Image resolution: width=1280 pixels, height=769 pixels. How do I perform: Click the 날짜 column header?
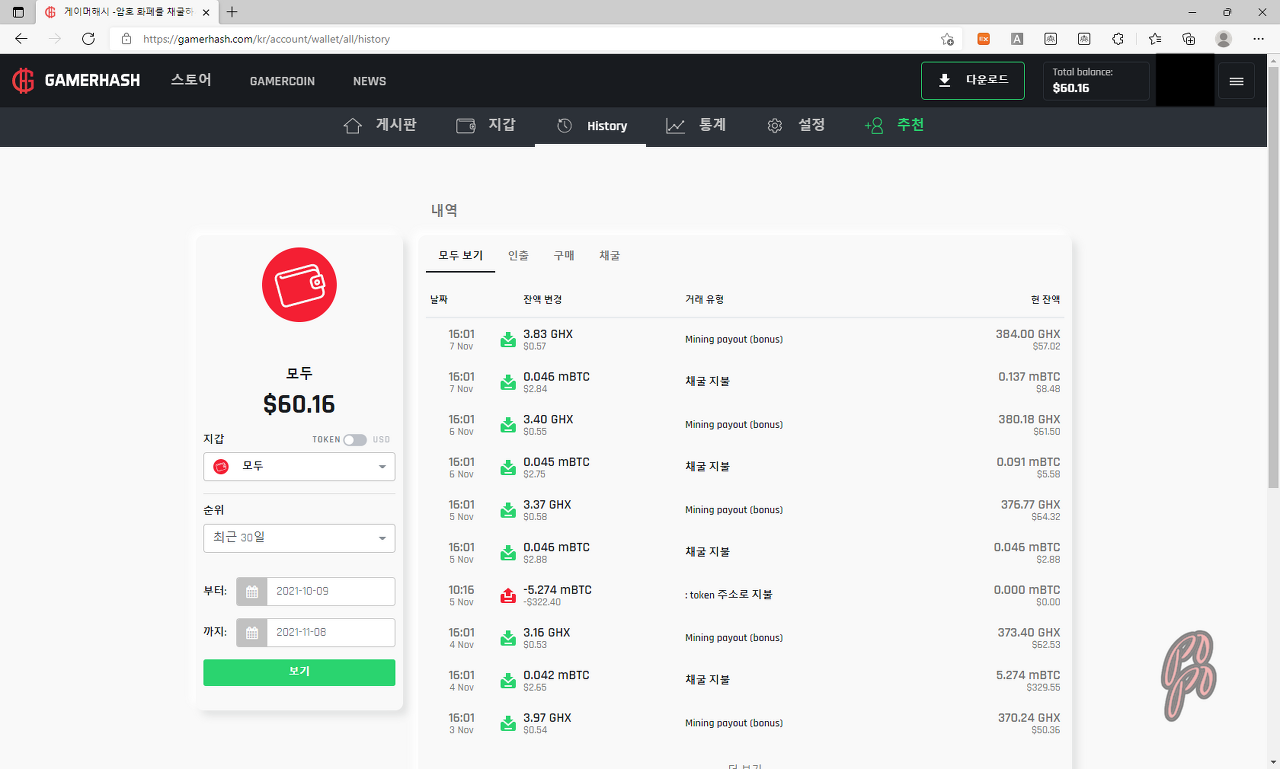click(439, 300)
